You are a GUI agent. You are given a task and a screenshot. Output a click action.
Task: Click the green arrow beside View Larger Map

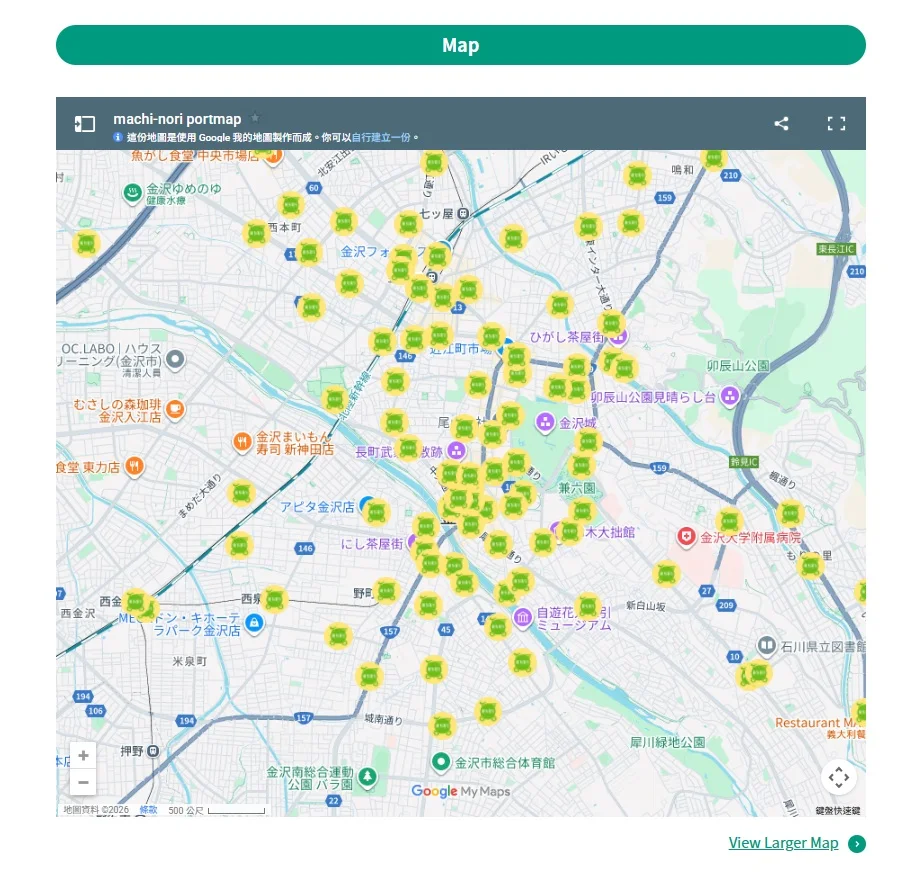pyautogui.click(x=857, y=844)
